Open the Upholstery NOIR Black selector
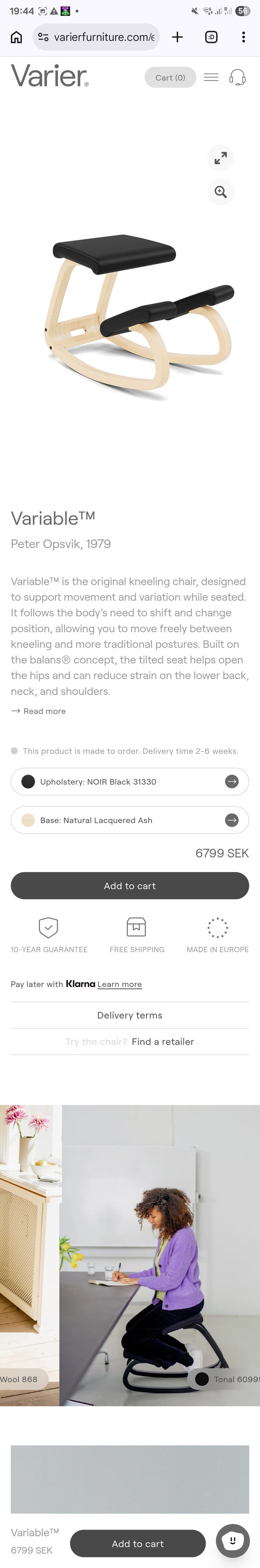 (x=130, y=782)
